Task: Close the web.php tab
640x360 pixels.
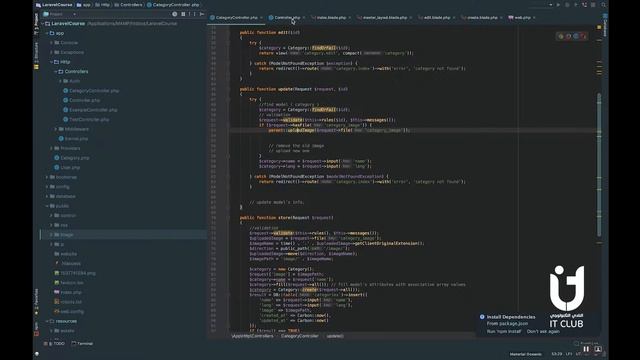Action: [534, 18]
